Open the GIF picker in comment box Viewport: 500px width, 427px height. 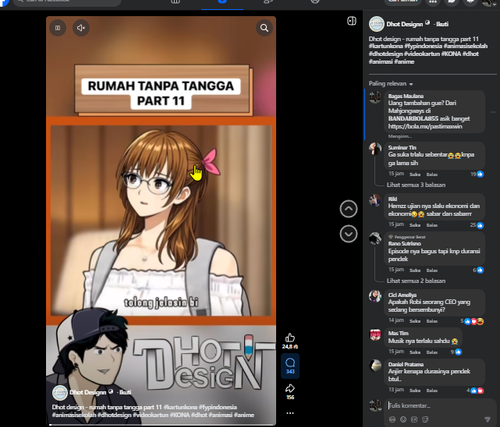414,419
